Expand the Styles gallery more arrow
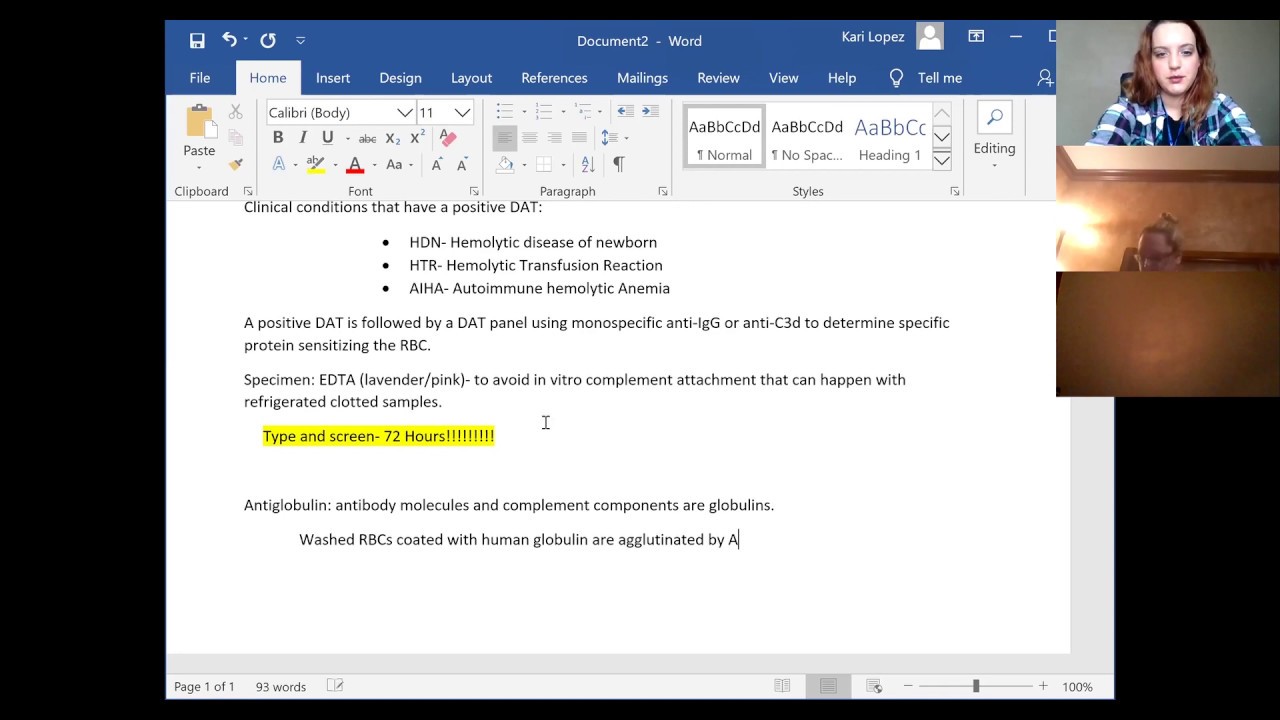This screenshot has width=1280, height=720. click(942, 160)
